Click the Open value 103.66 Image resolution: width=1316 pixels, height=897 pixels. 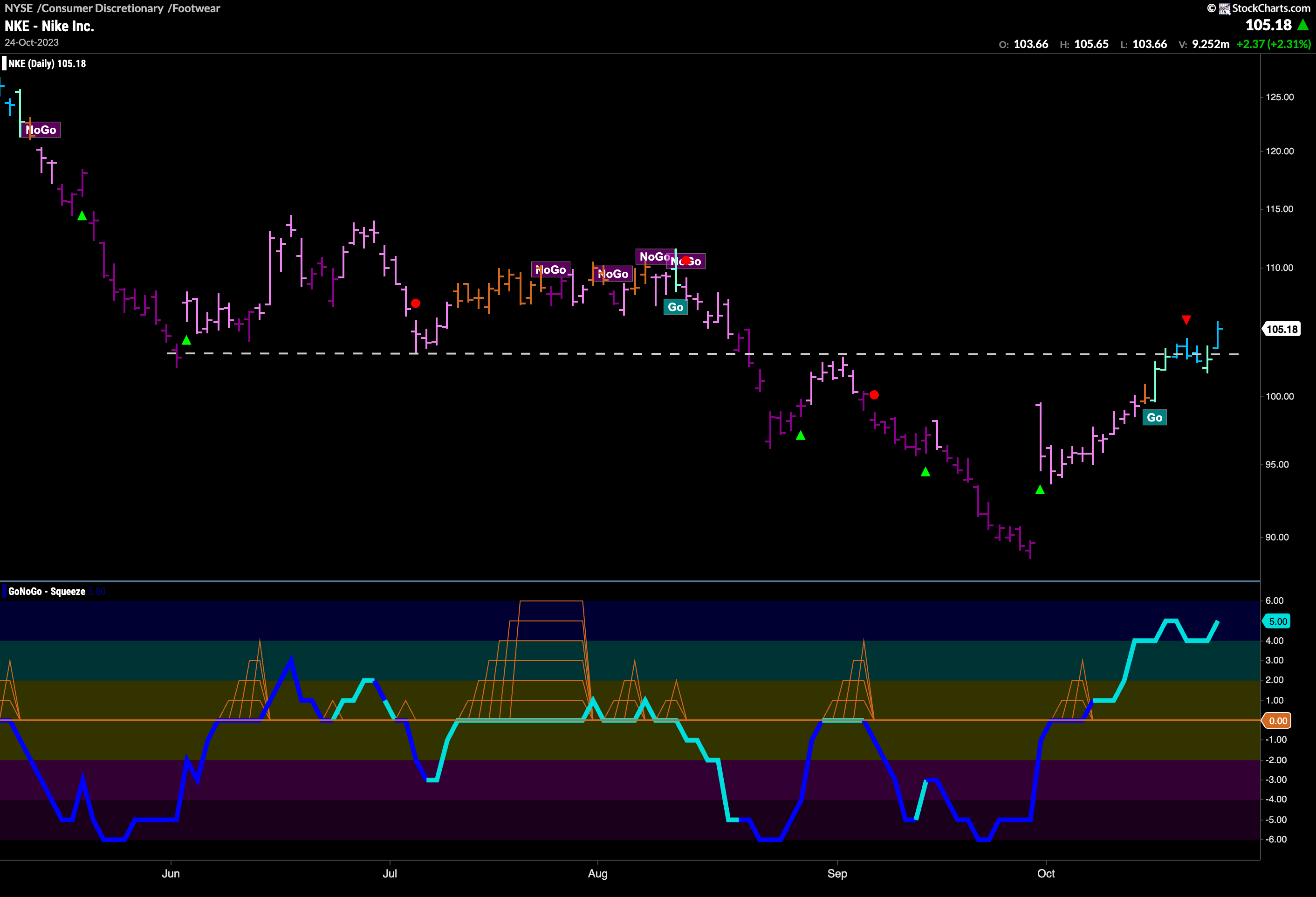tap(1031, 44)
